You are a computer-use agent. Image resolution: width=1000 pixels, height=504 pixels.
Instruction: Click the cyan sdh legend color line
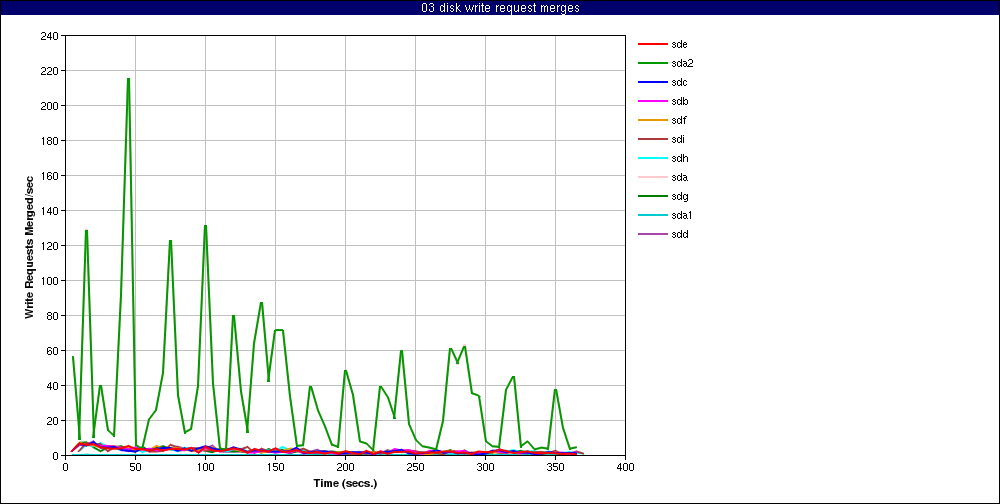[652, 158]
